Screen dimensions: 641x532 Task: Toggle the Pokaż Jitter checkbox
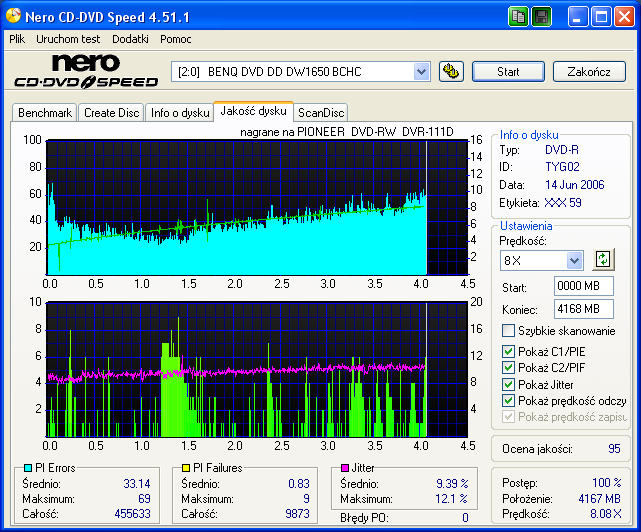pos(509,384)
